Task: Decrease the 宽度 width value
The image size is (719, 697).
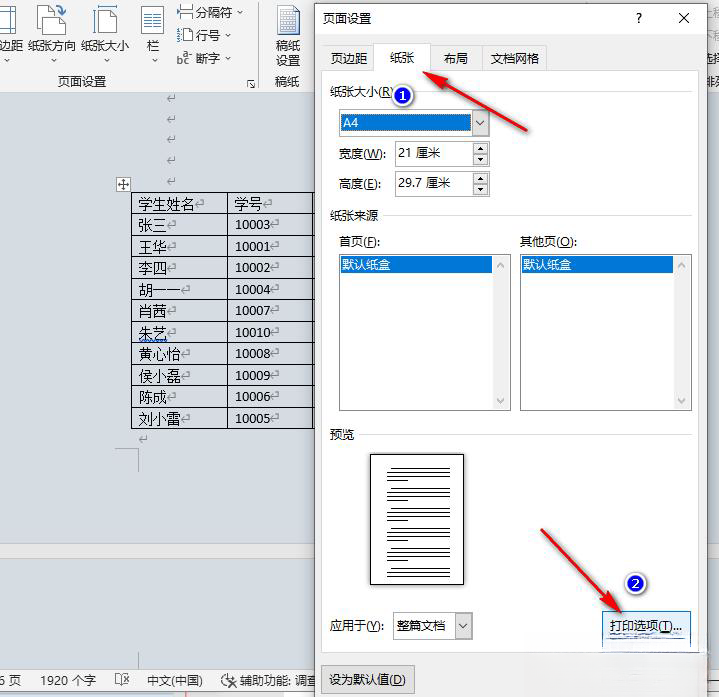Action: coord(480,159)
